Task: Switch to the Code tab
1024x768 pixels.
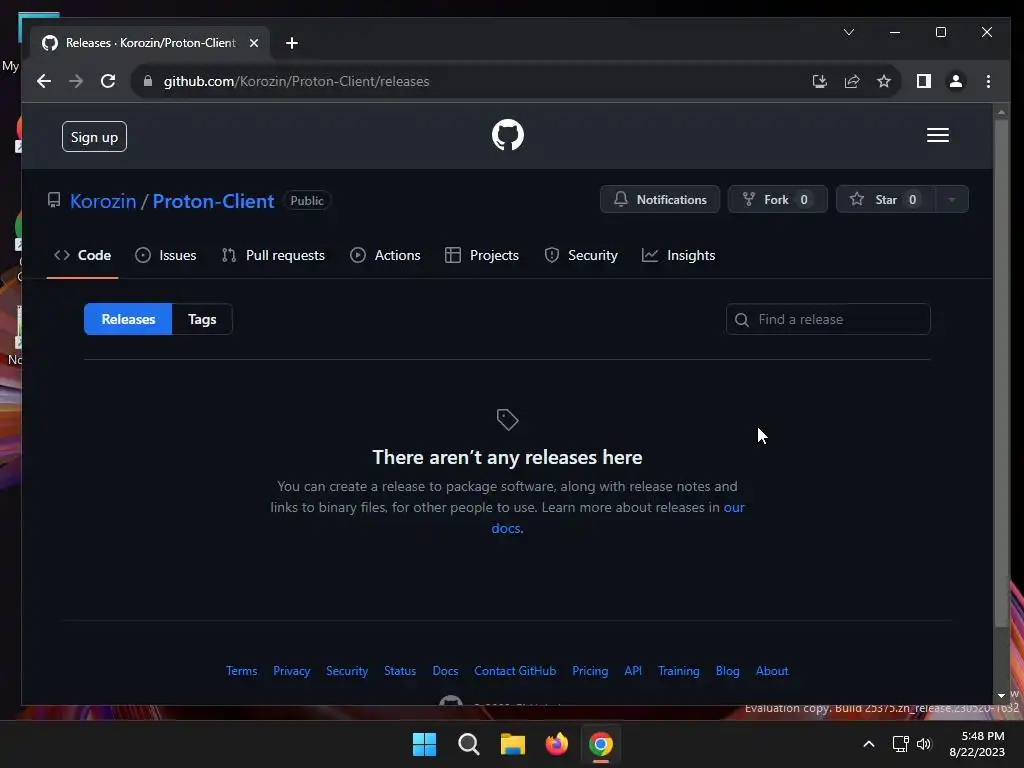Action: (82, 255)
